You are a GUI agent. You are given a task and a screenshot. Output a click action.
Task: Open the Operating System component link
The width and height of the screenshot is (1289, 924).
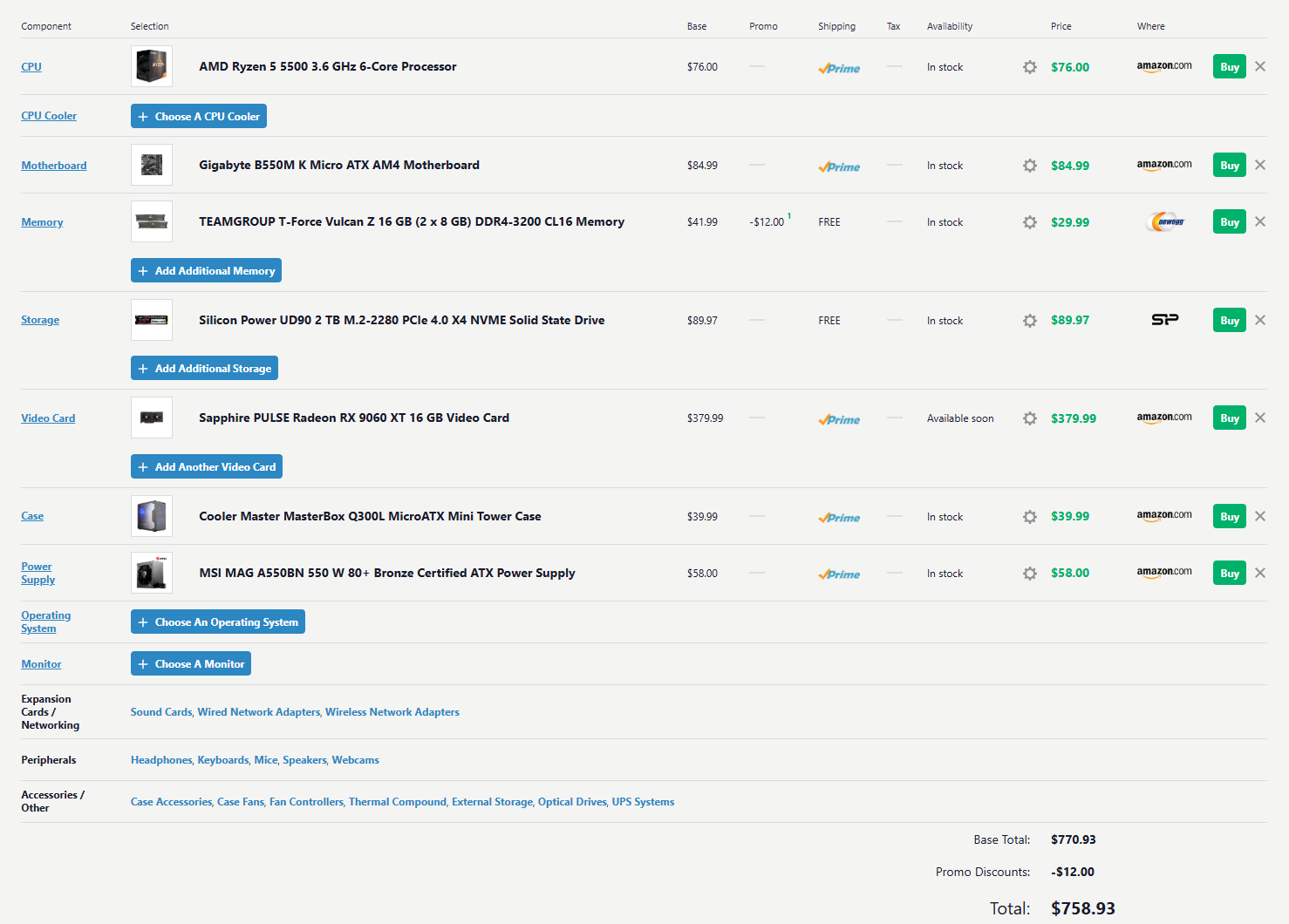coord(45,622)
